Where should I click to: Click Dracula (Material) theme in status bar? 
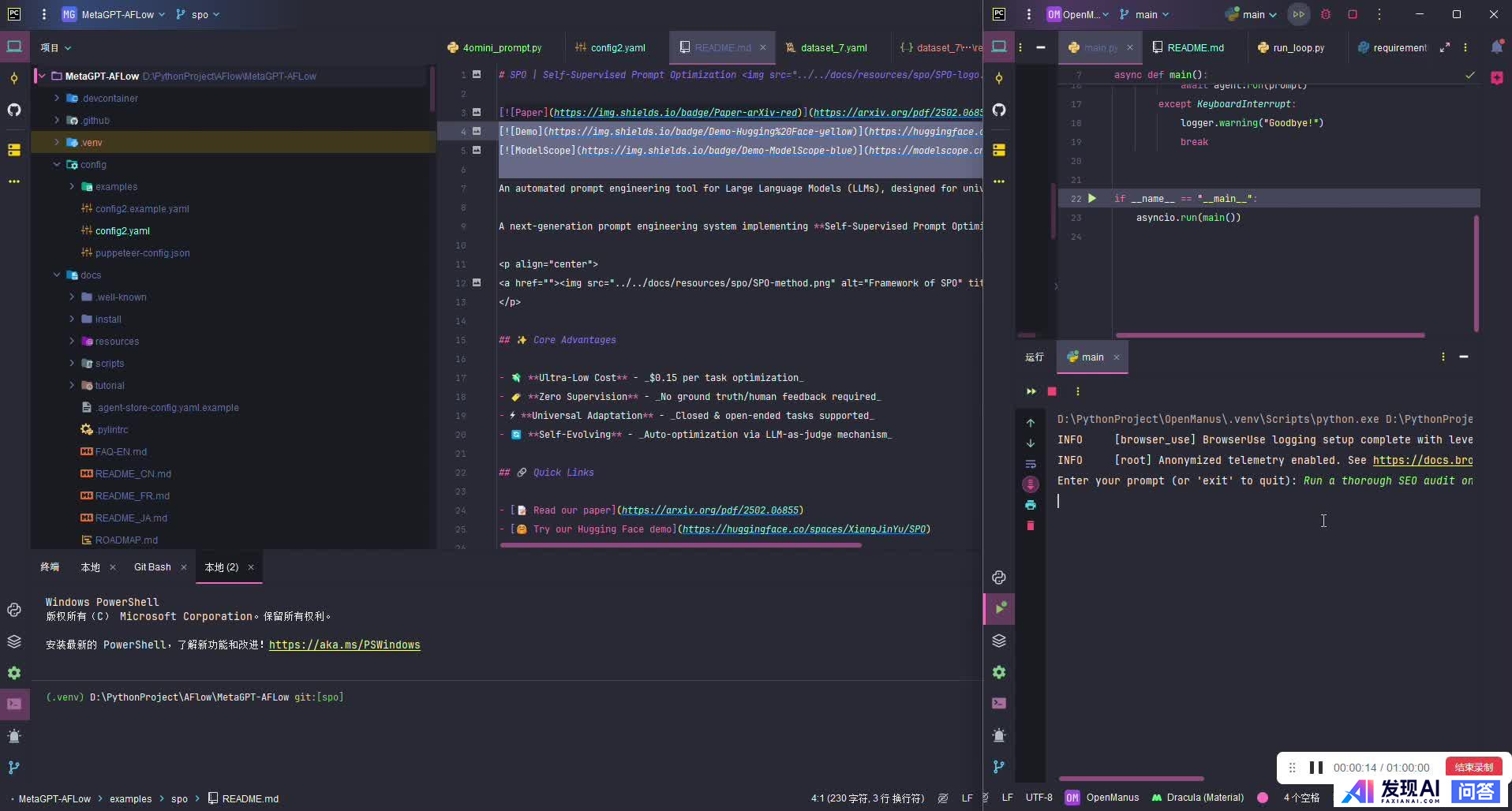click(1198, 798)
